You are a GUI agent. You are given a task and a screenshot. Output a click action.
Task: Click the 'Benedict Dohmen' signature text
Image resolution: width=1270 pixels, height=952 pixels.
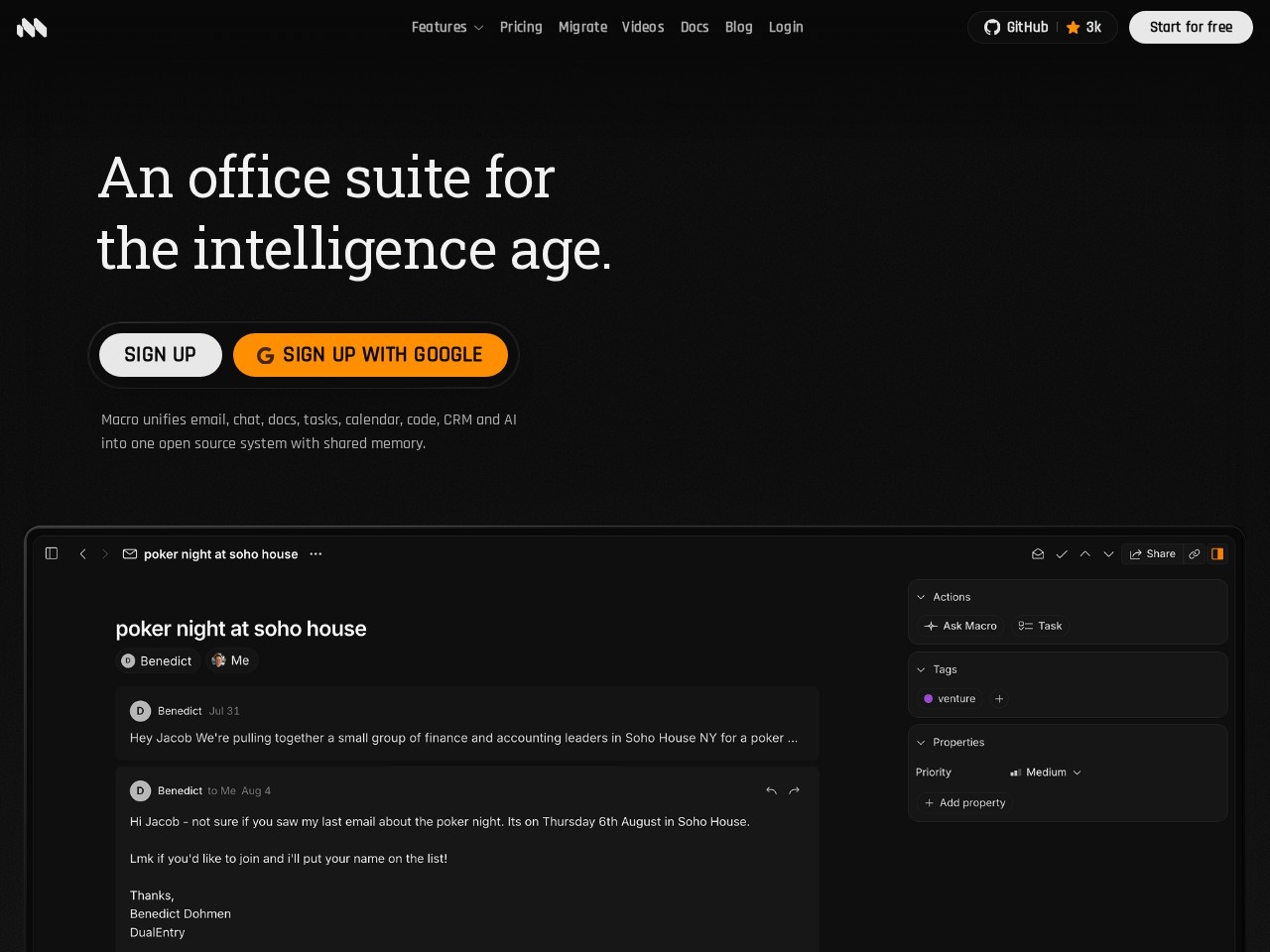pos(181,914)
